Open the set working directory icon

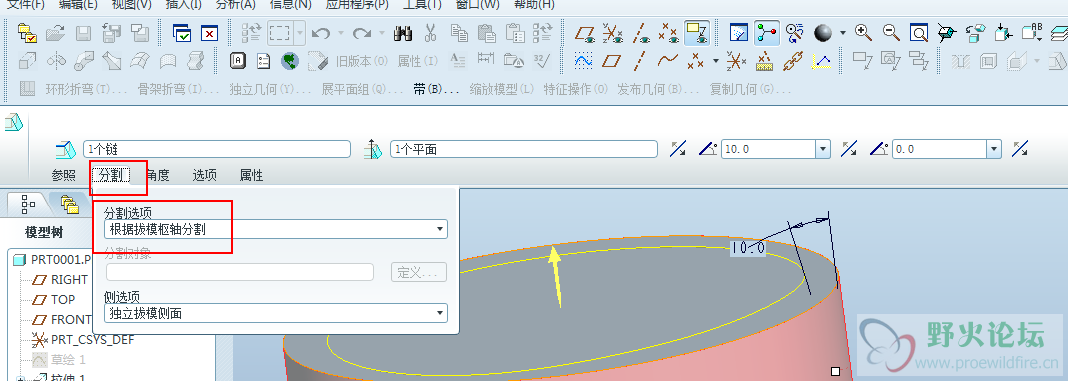pyautogui.click(x=27, y=32)
